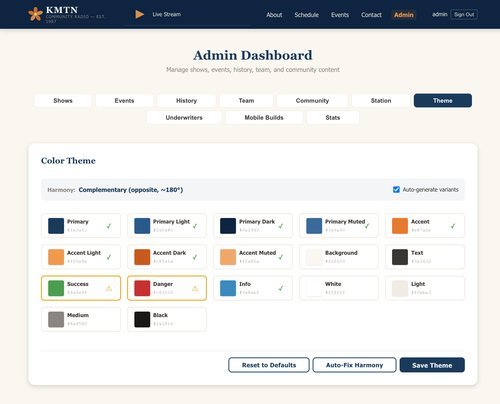The height and width of the screenshot is (404, 500).
Task: Pick the Background color swatch
Action: pos(314,257)
